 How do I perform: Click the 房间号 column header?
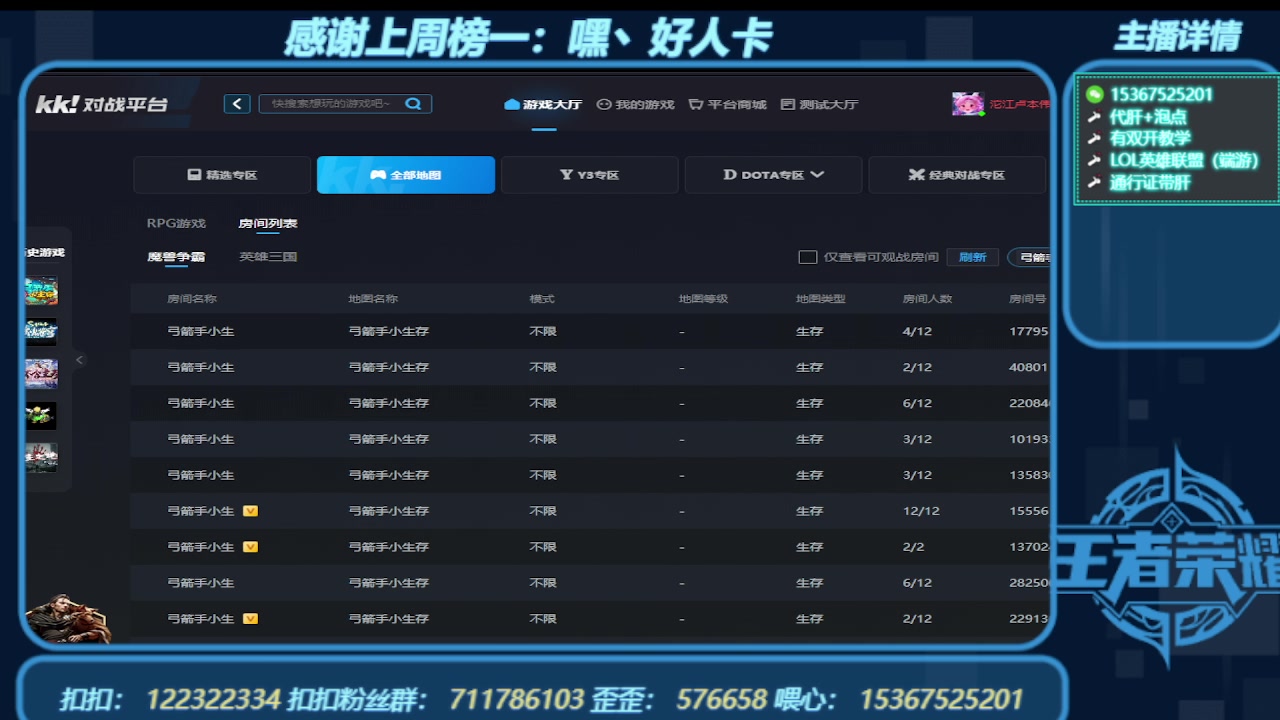click(x=1028, y=299)
